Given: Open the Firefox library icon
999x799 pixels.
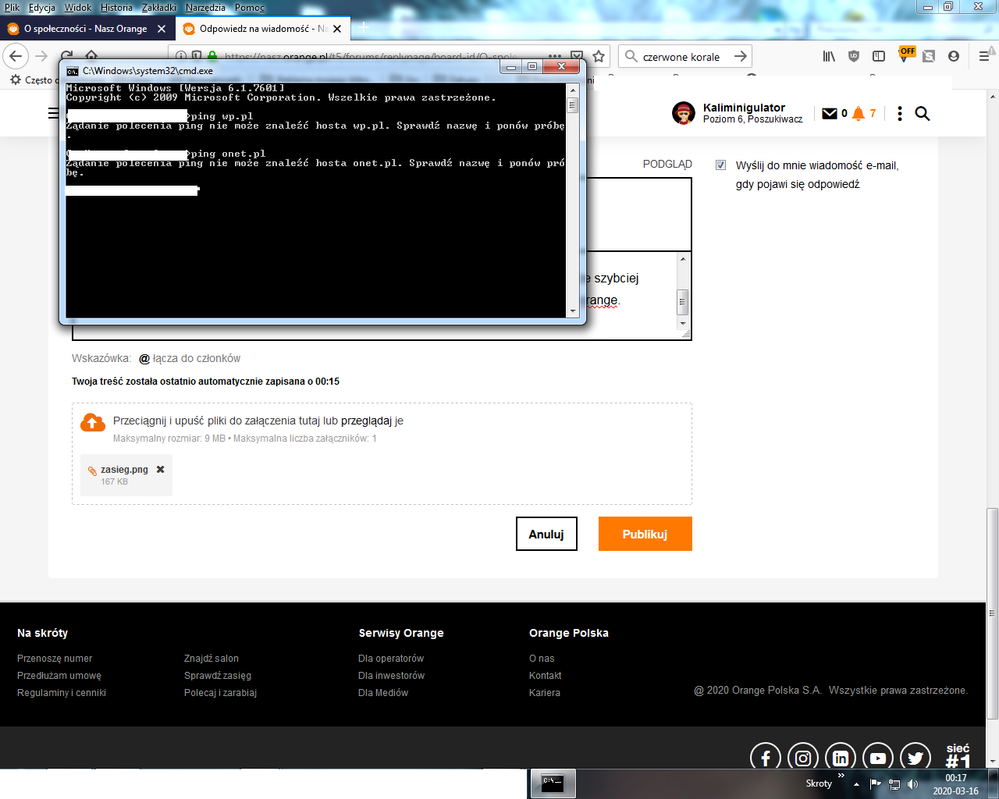Looking at the screenshot, I should tap(828, 56).
